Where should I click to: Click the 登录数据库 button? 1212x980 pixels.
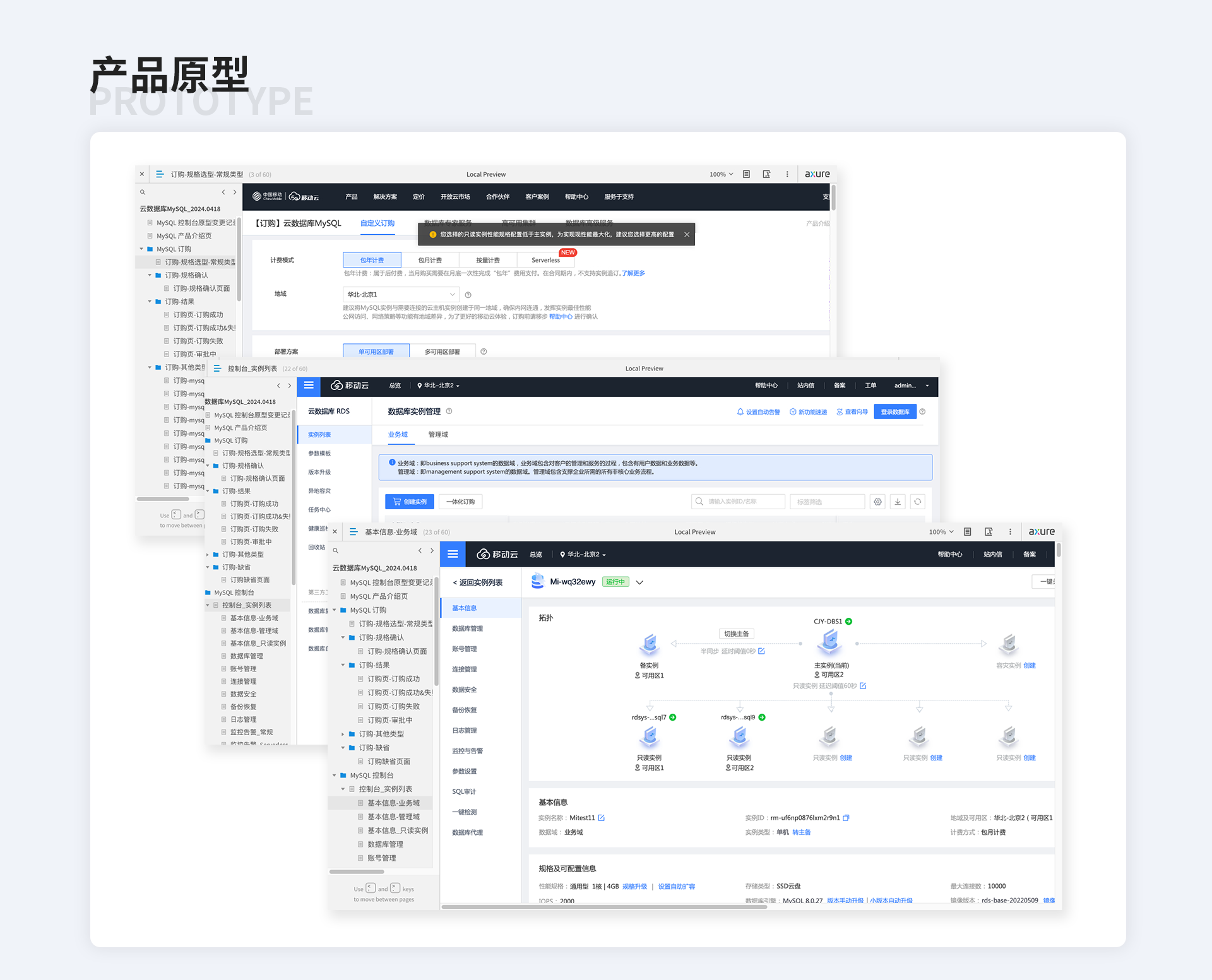coord(894,412)
